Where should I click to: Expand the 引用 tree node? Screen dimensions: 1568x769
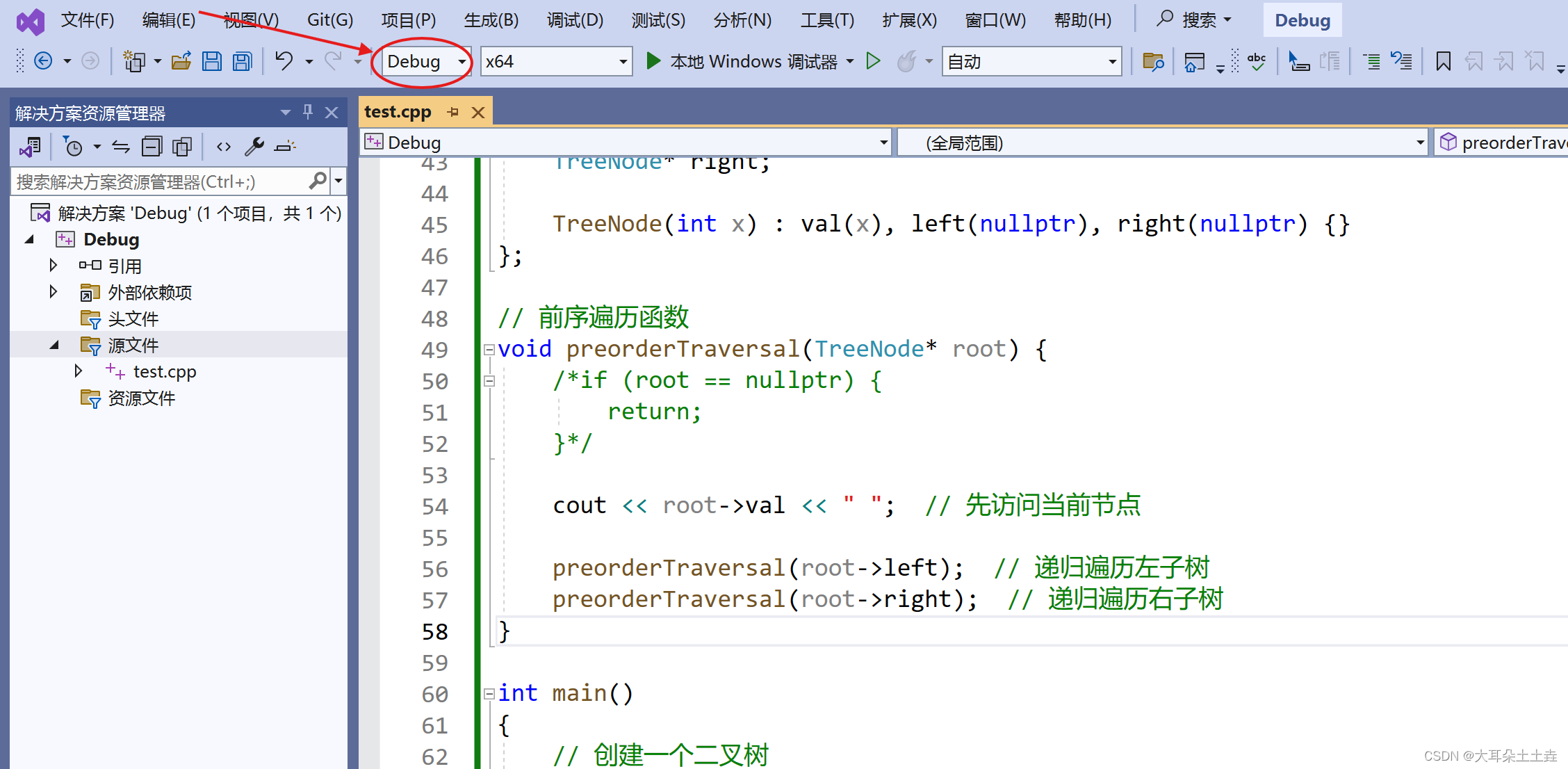(x=54, y=265)
